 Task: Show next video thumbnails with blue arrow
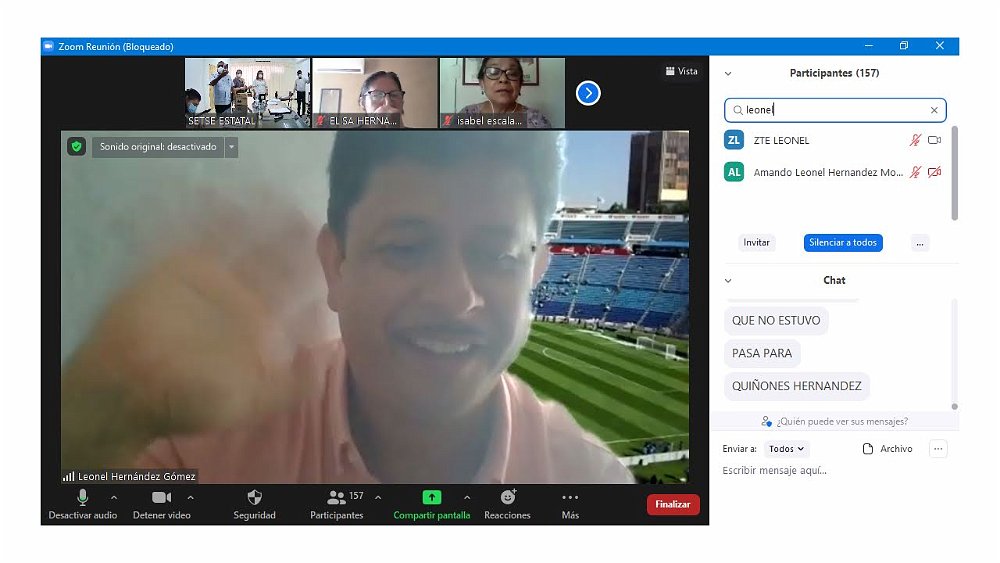click(x=588, y=93)
